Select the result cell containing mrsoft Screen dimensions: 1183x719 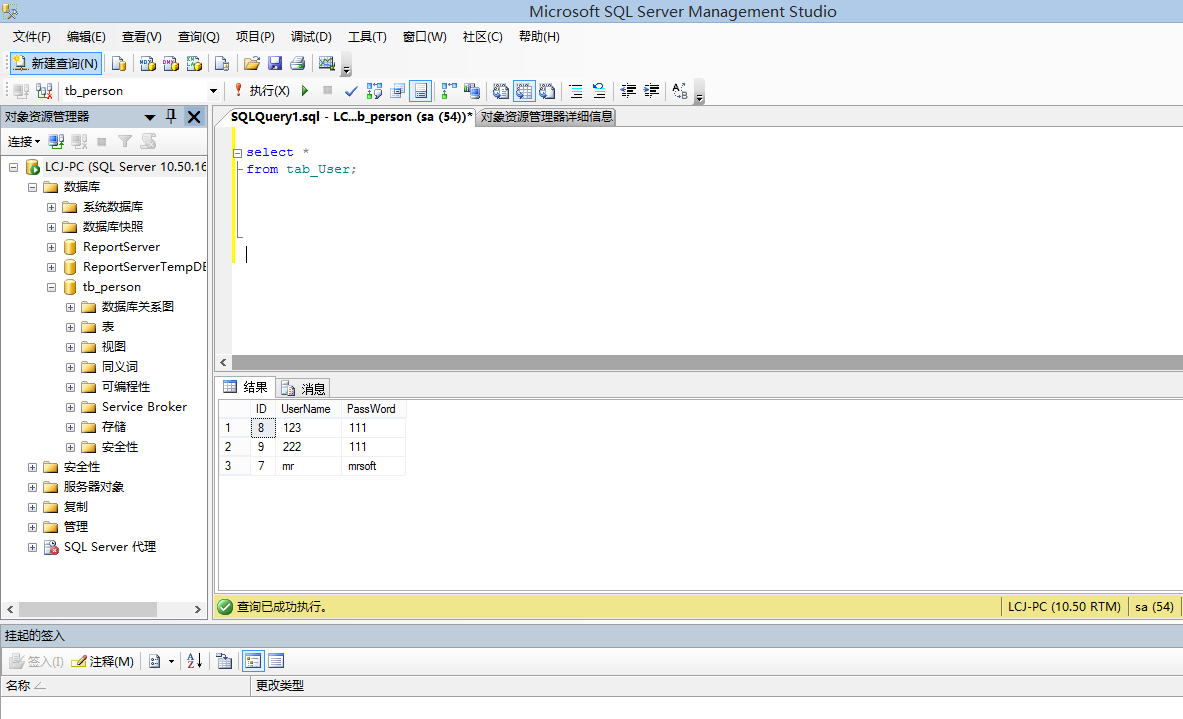[373, 466]
